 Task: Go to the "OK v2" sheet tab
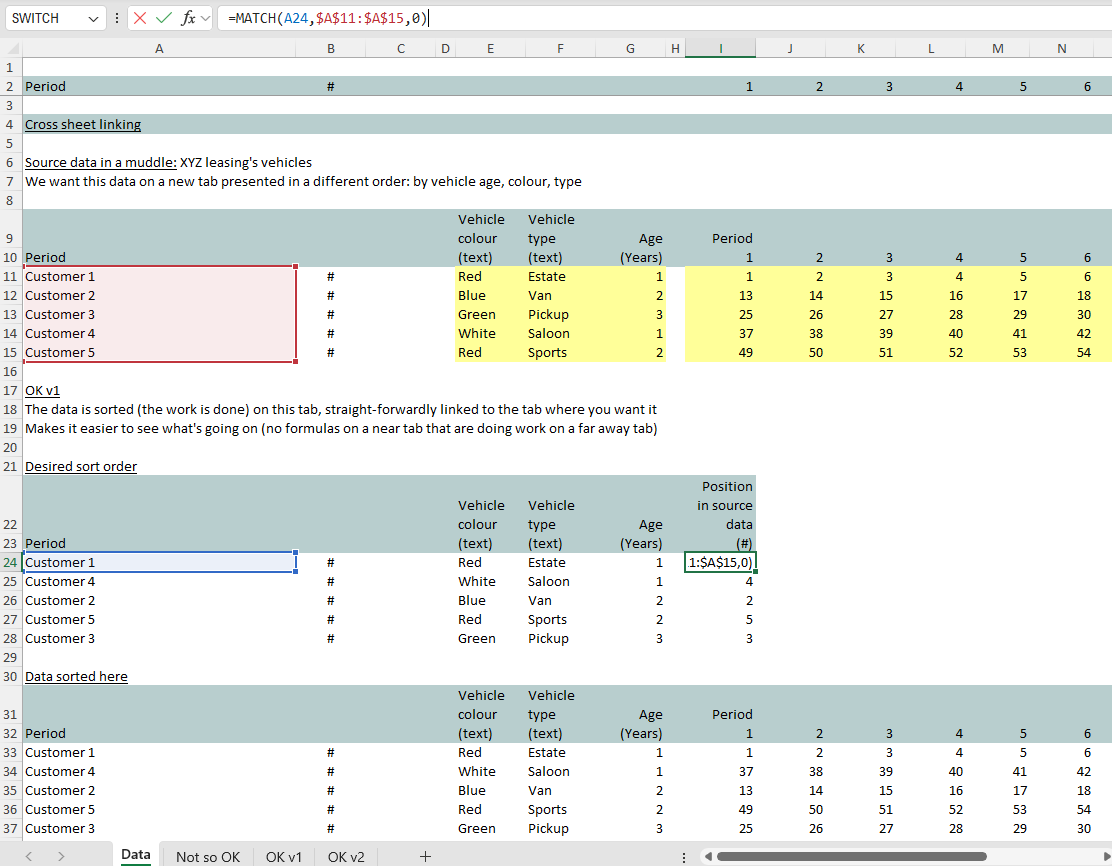(x=346, y=856)
